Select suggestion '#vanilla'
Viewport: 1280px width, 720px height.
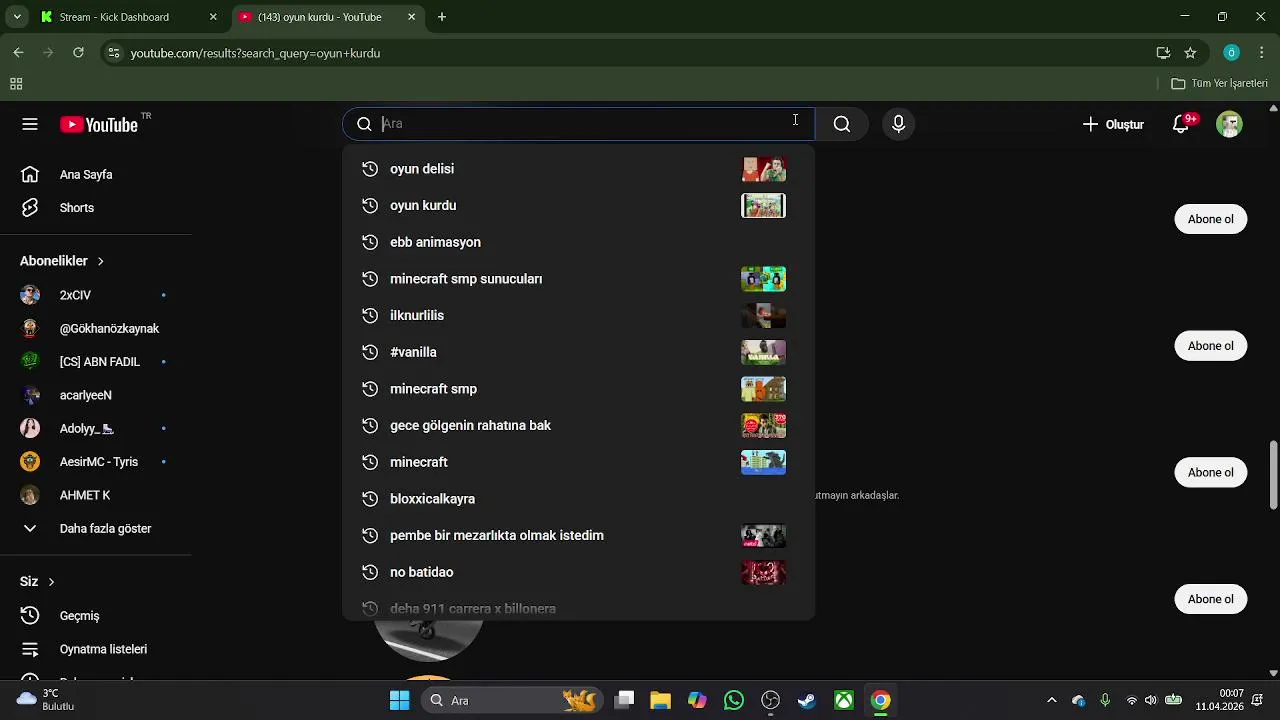point(578,352)
